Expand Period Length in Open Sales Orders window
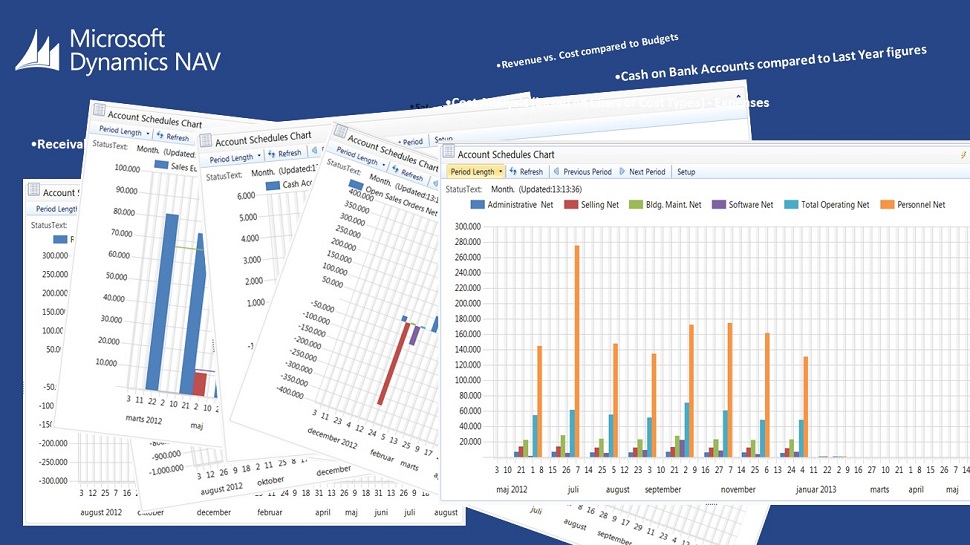Image resolution: width=970 pixels, height=545 pixels. click(361, 157)
